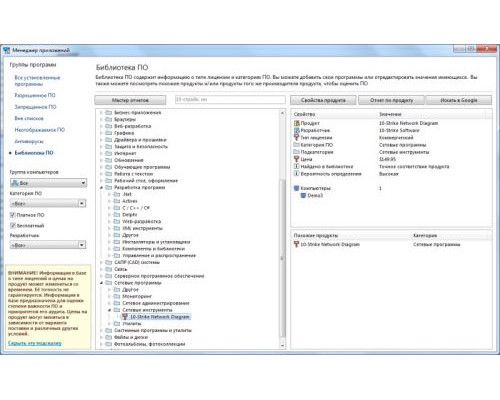Click the Вероятность определения info icon

296,174
